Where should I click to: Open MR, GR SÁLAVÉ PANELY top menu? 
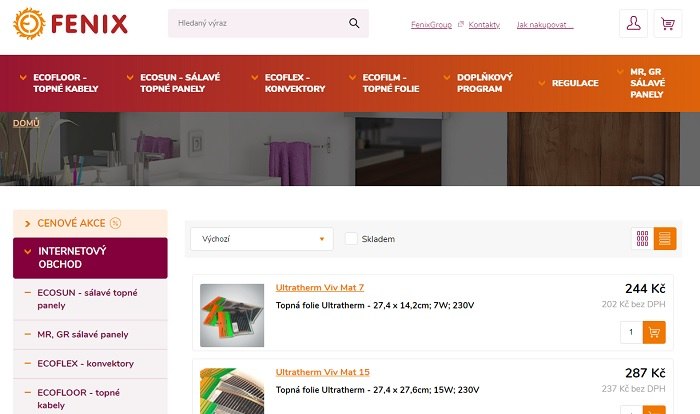click(647, 83)
